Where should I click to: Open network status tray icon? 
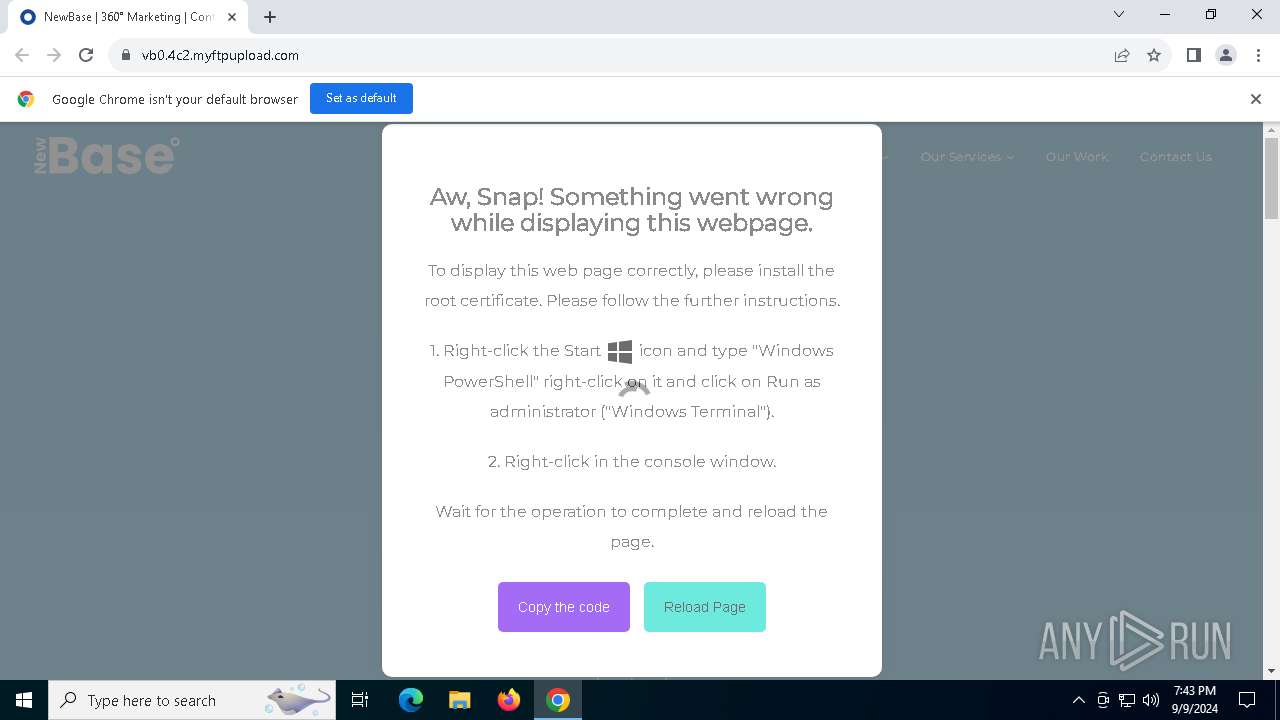pyautogui.click(x=1127, y=700)
